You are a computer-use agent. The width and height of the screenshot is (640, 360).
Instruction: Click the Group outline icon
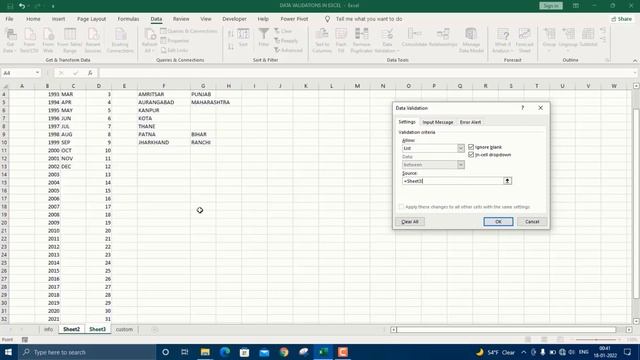pyautogui.click(x=549, y=40)
